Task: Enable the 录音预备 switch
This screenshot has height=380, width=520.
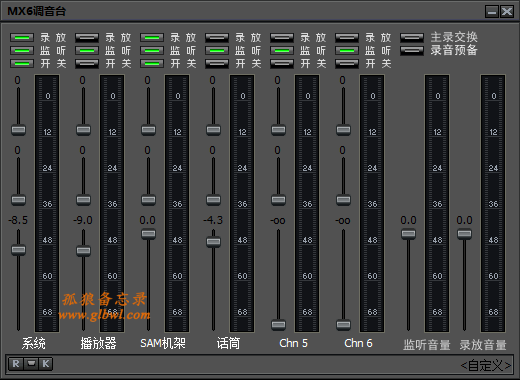Action: (412, 50)
